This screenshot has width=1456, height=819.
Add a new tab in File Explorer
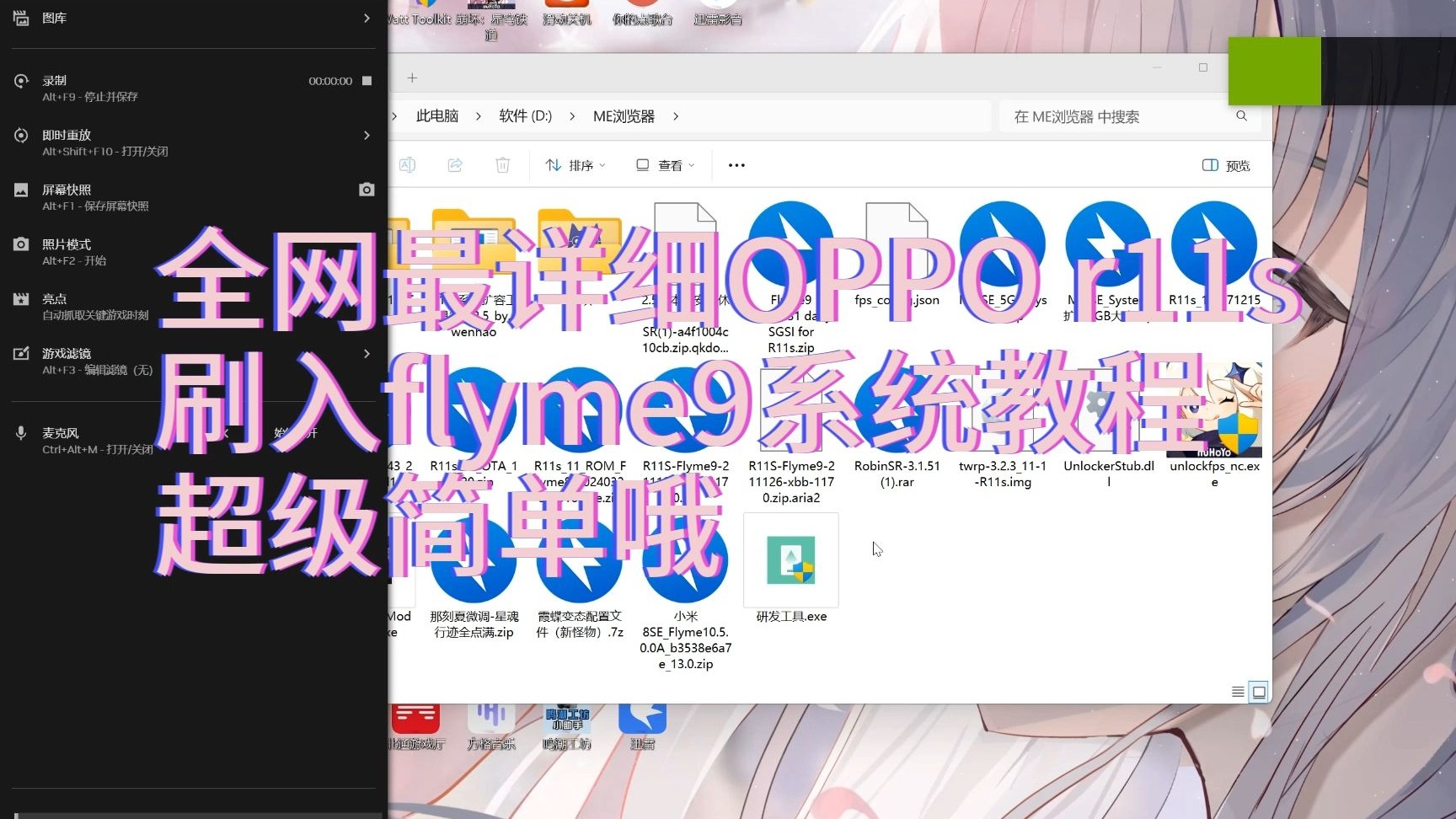pos(412,78)
